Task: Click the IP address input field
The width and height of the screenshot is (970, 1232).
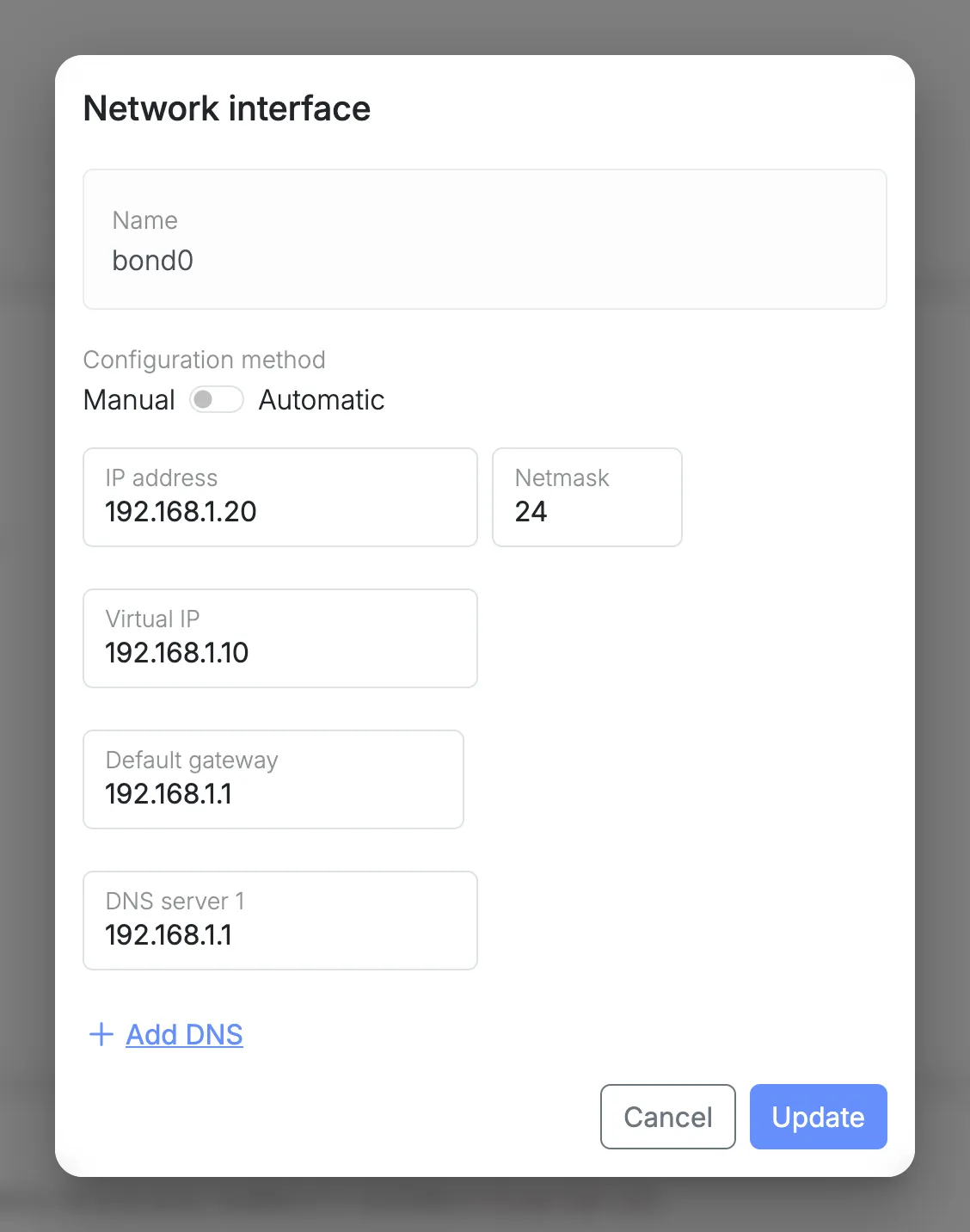Action: [280, 497]
